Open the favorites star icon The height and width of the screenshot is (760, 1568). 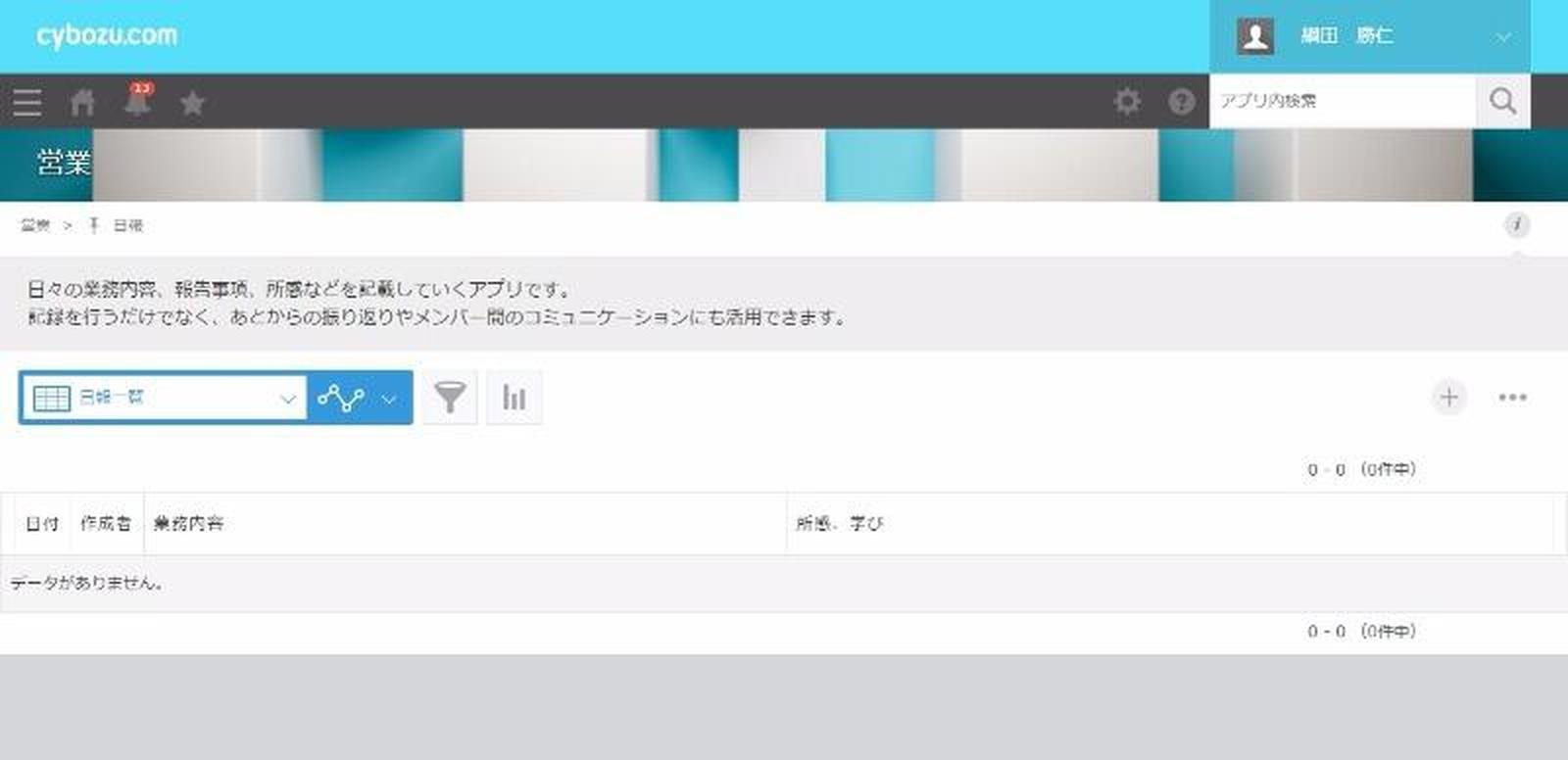(x=192, y=103)
